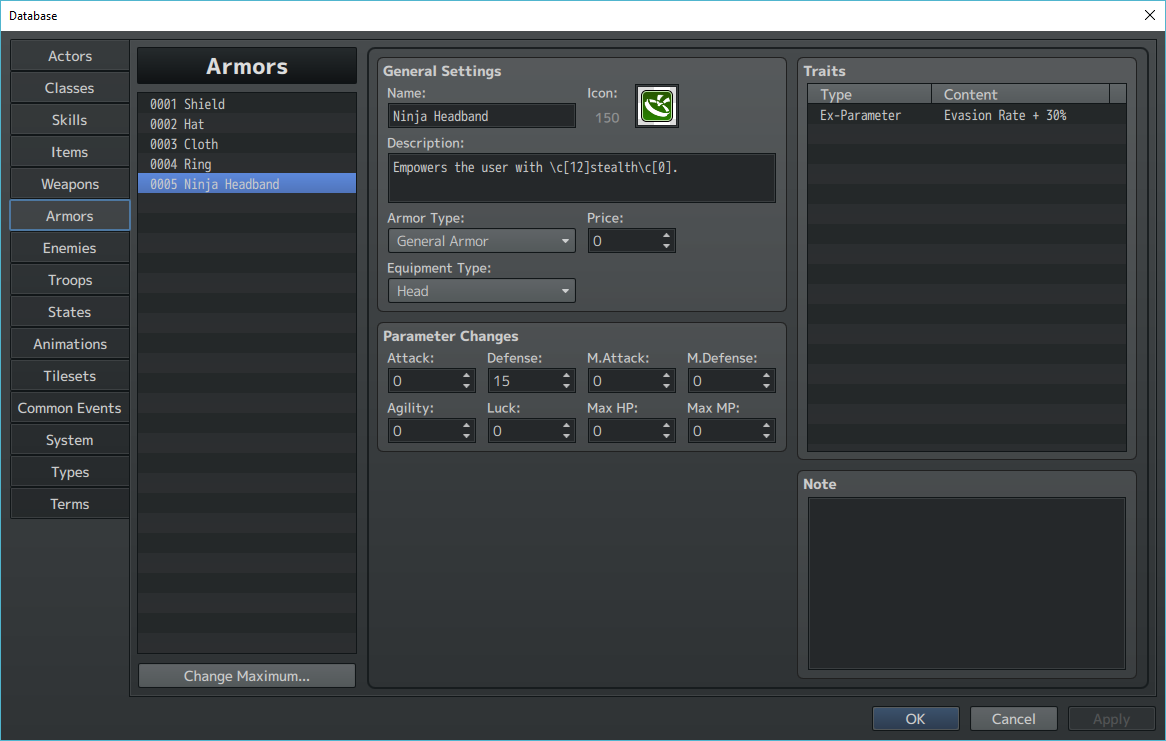Go to the Skills tab
The width and height of the screenshot is (1166, 741).
tap(70, 120)
